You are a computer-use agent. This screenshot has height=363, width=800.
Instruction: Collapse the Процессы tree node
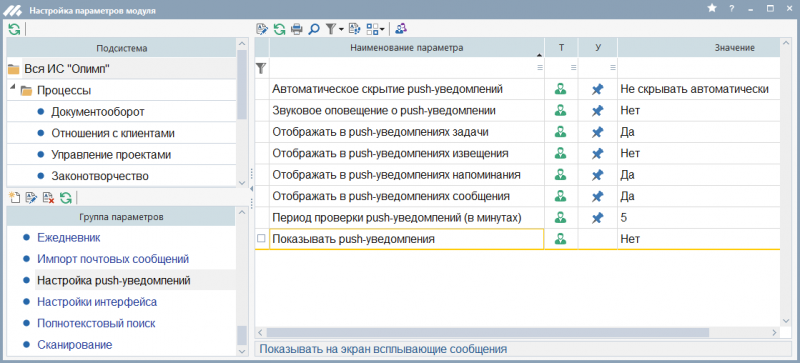tap(12, 87)
